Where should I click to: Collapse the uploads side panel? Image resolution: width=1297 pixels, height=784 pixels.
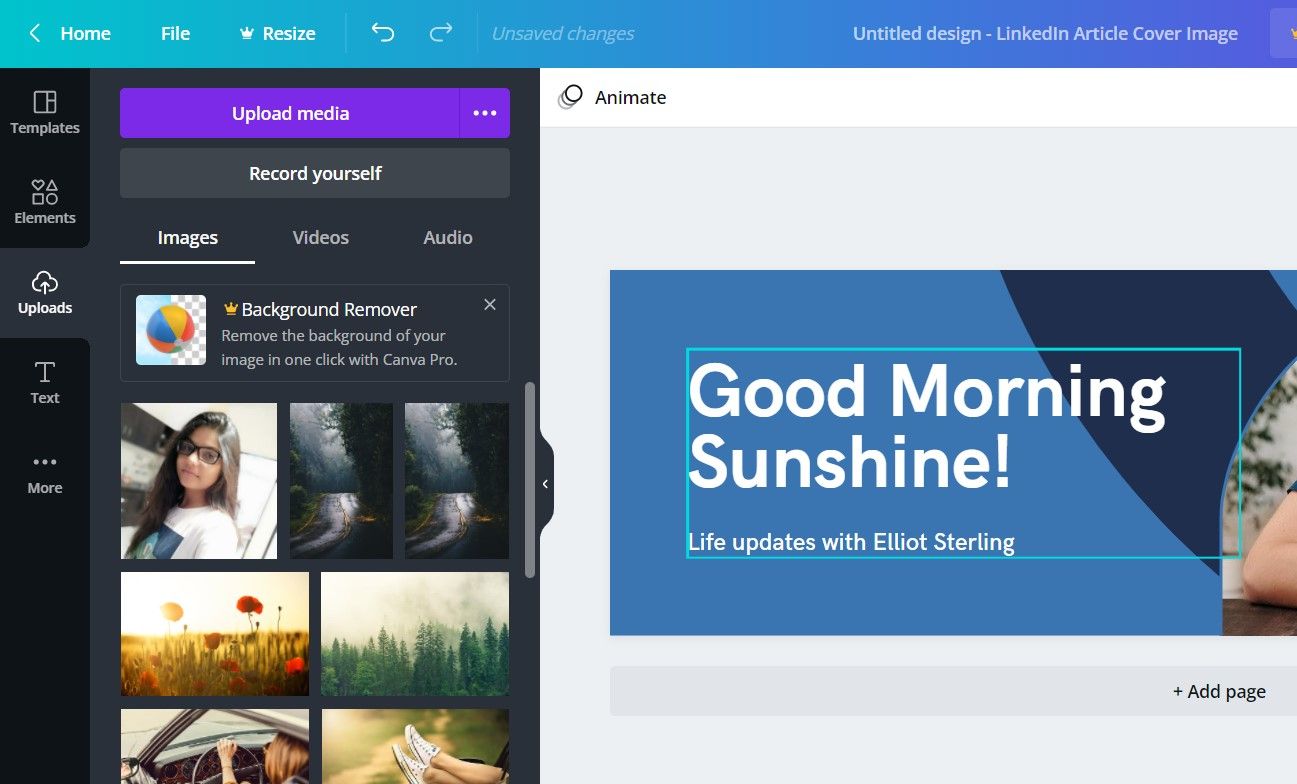[x=545, y=483]
